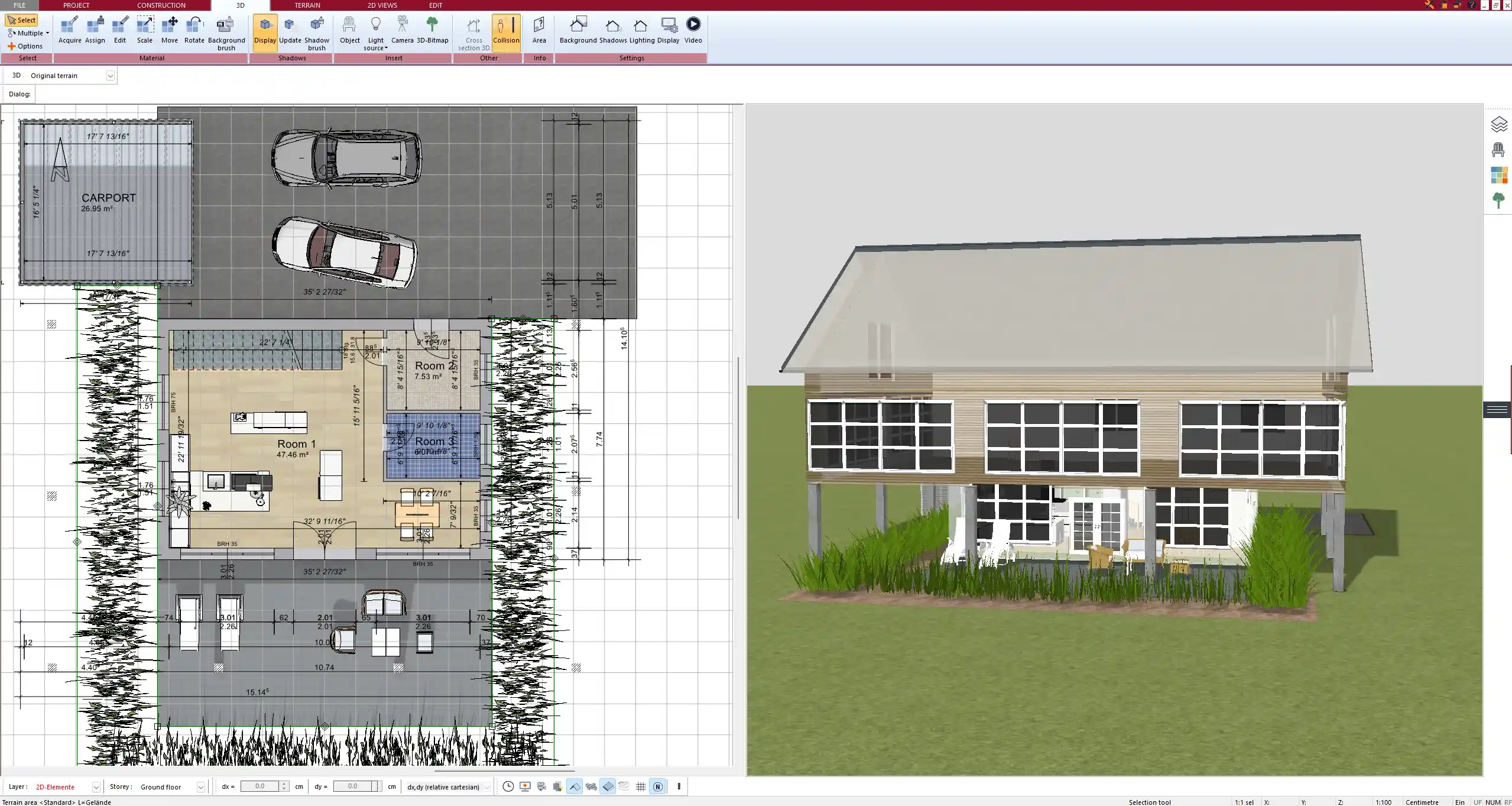The image size is (1512, 806).
Task: Click the Room 1 label in floor plan
Action: [296, 444]
